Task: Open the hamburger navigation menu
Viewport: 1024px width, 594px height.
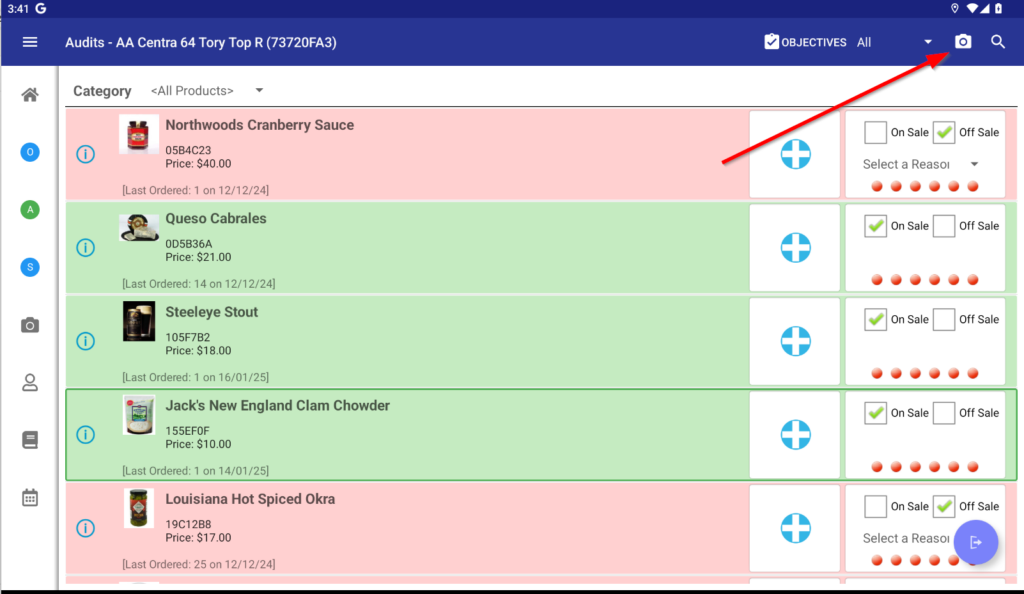Action: (x=30, y=42)
